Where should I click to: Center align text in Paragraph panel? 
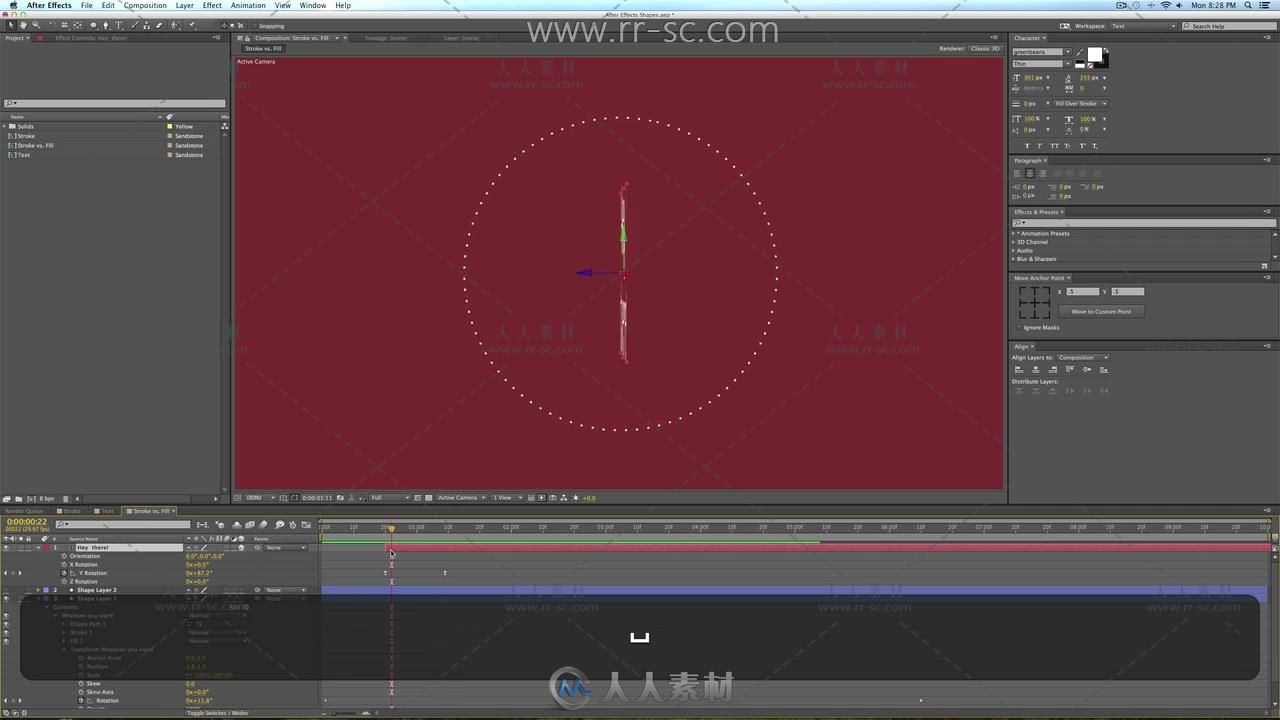click(x=1030, y=173)
